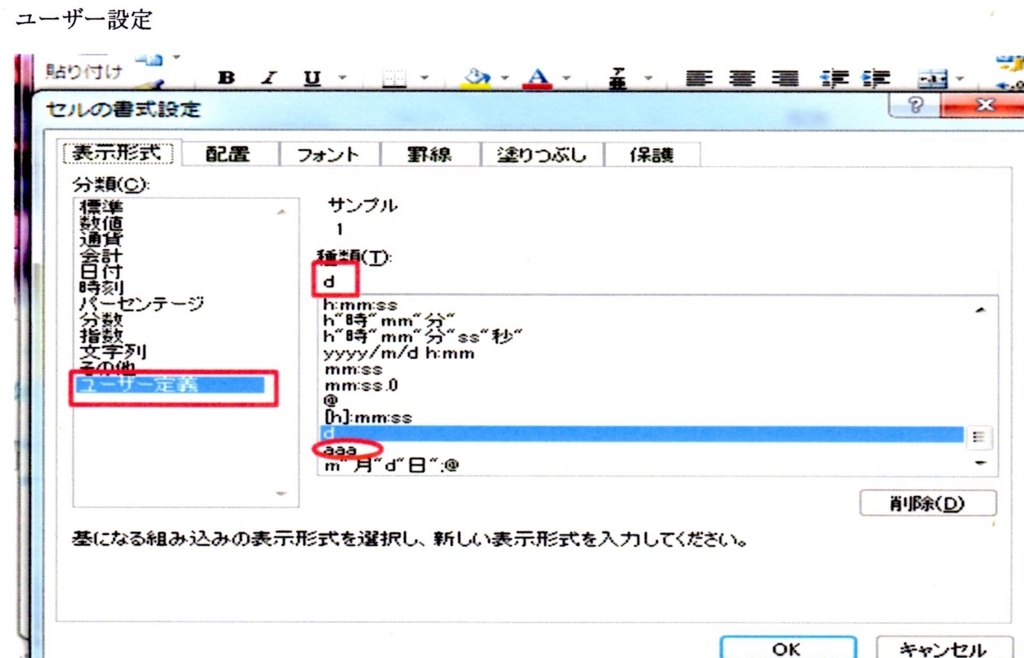The width and height of the screenshot is (1024, 658).
Task: Center text using the center alignment icon
Action: click(742, 76)
